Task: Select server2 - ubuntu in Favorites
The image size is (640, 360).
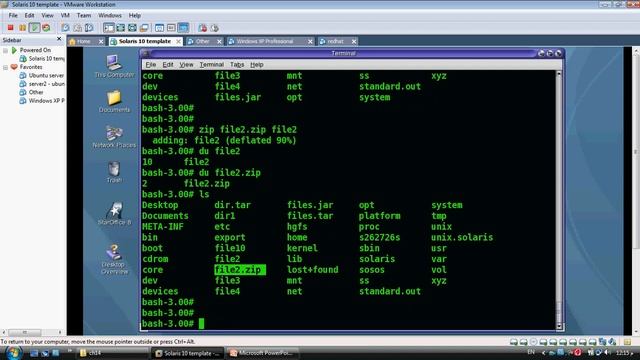Action: point(42,84)
